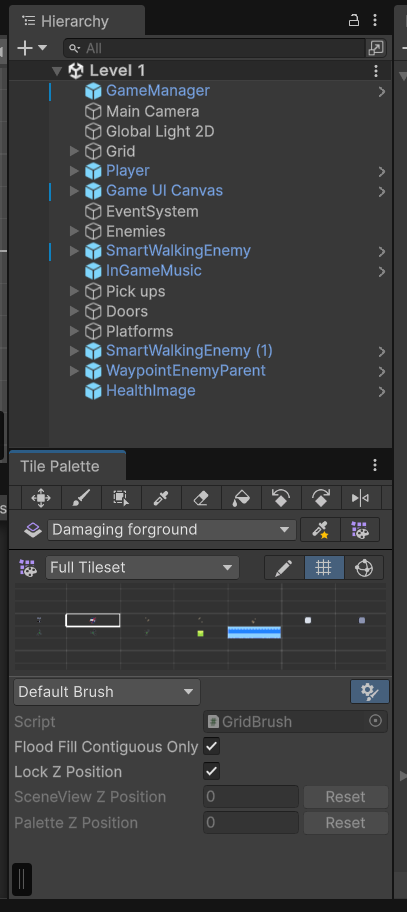Open the Damaging forground tilemap dropdown
This screenshot has height=912, width=407.
(172, 530)
